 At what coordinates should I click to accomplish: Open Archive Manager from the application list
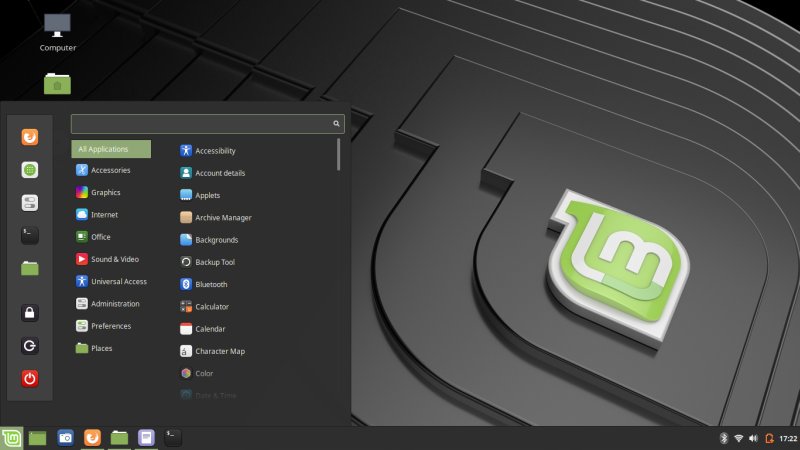[x=222, y=217]
